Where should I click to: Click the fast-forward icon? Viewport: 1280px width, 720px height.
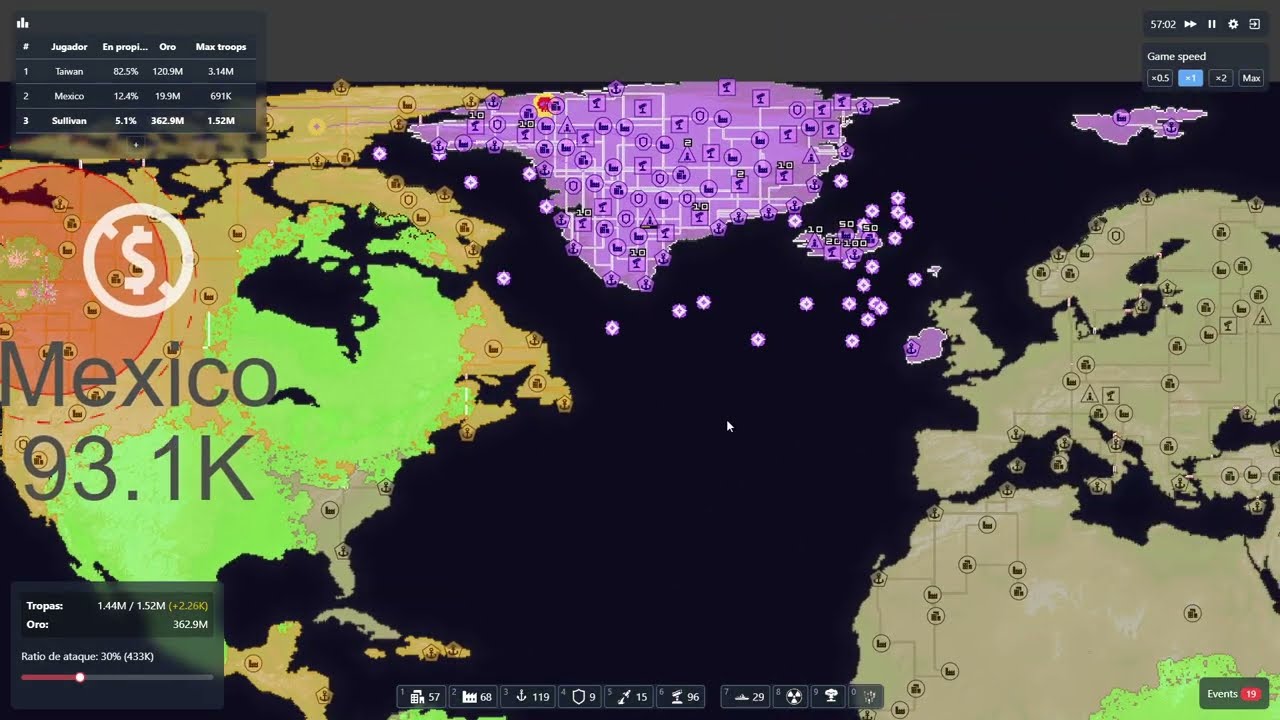(1190, 24)
